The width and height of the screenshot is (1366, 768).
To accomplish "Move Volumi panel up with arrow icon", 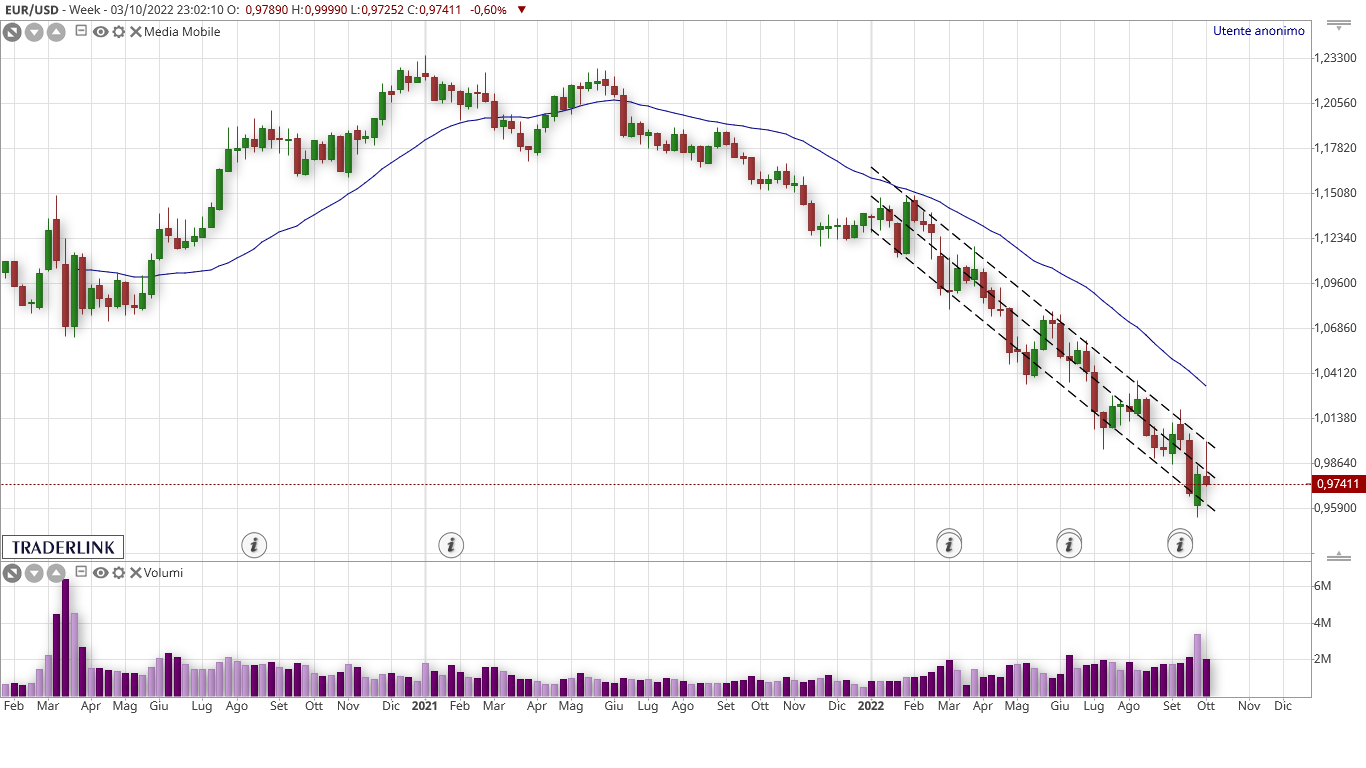I will (x=56, y=573).
